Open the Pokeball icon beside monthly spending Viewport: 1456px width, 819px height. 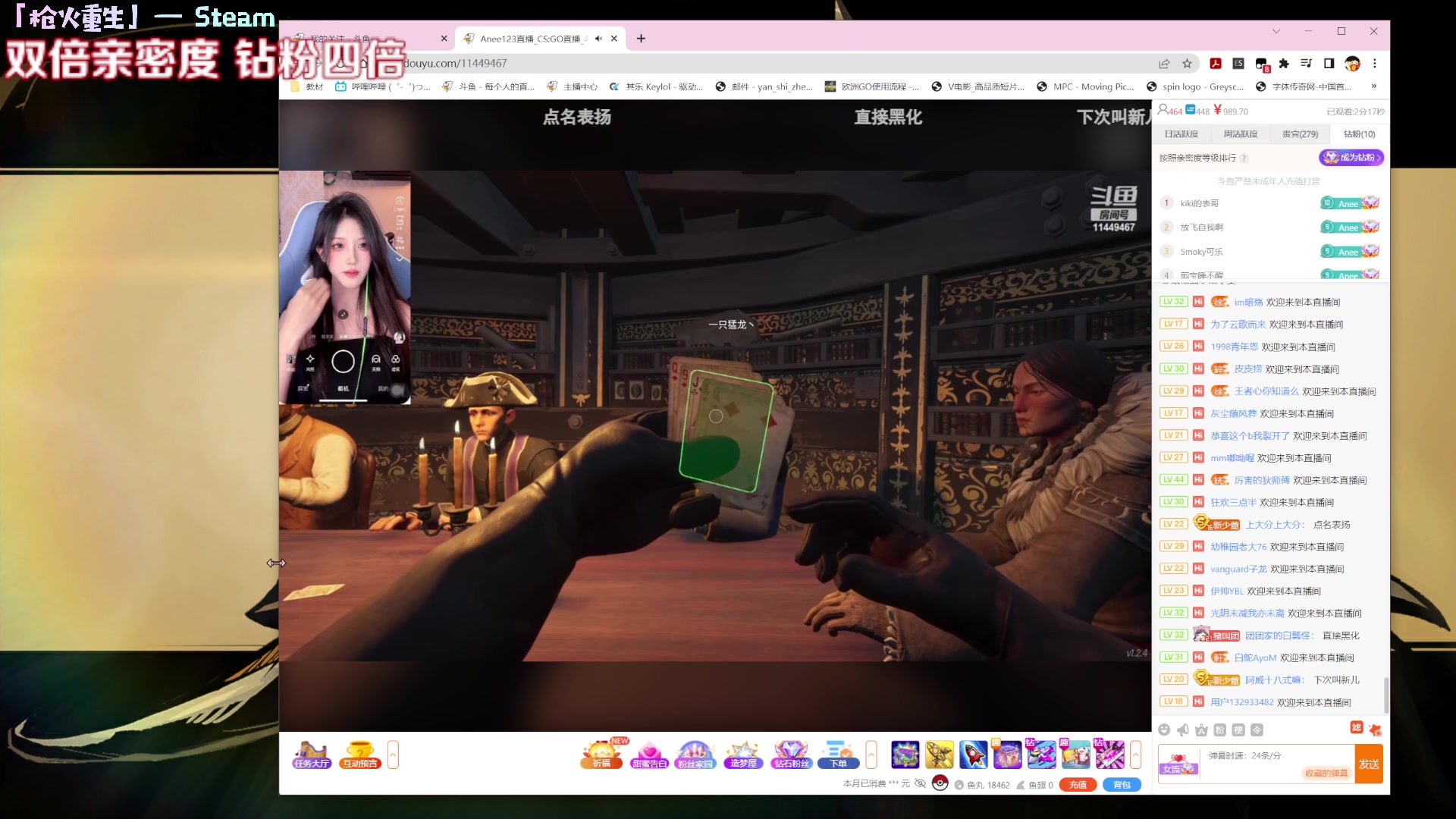coord(940,783)
